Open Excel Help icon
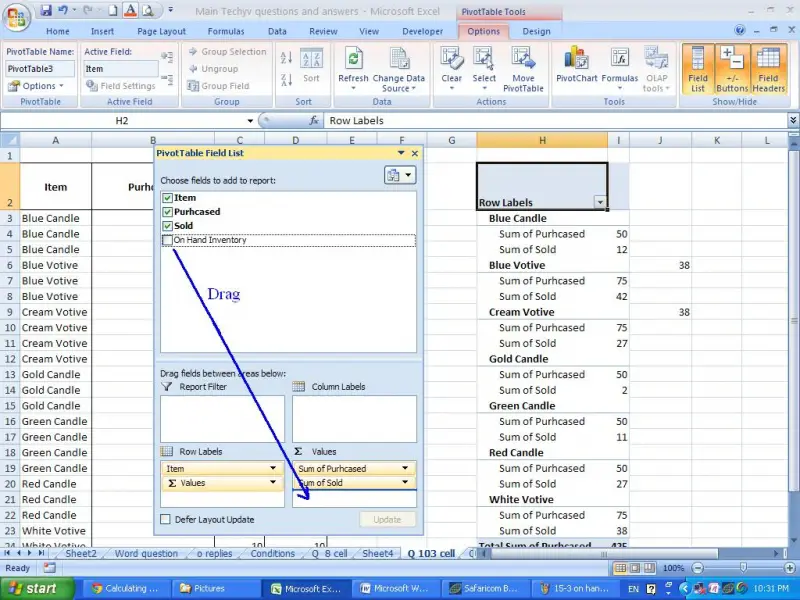This screenshot has height=600, width=800. pos(740,31)
